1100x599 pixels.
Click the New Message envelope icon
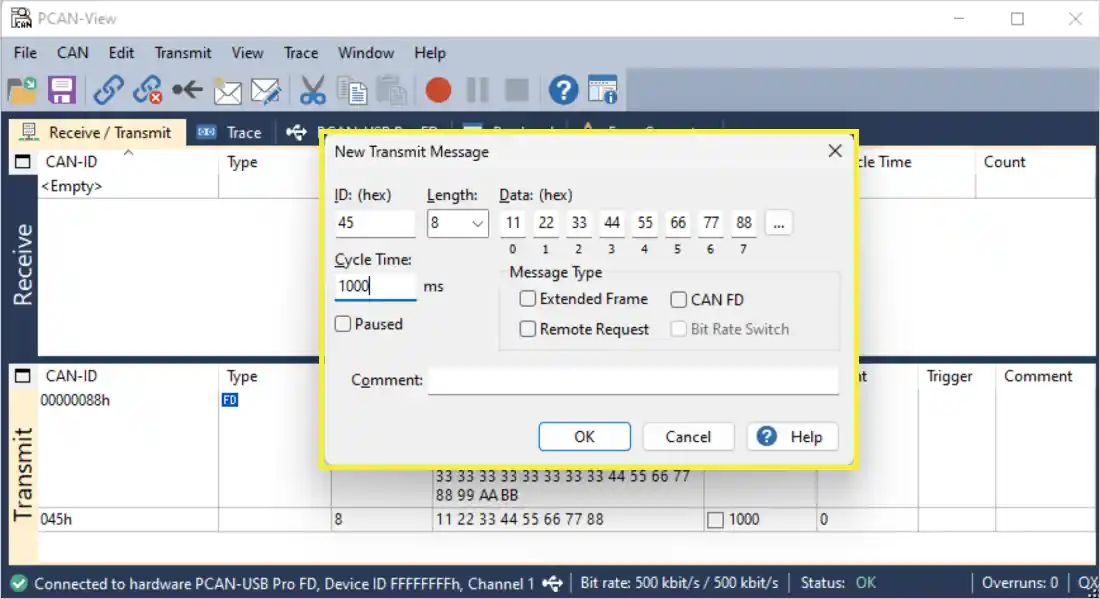coord(227,91)
